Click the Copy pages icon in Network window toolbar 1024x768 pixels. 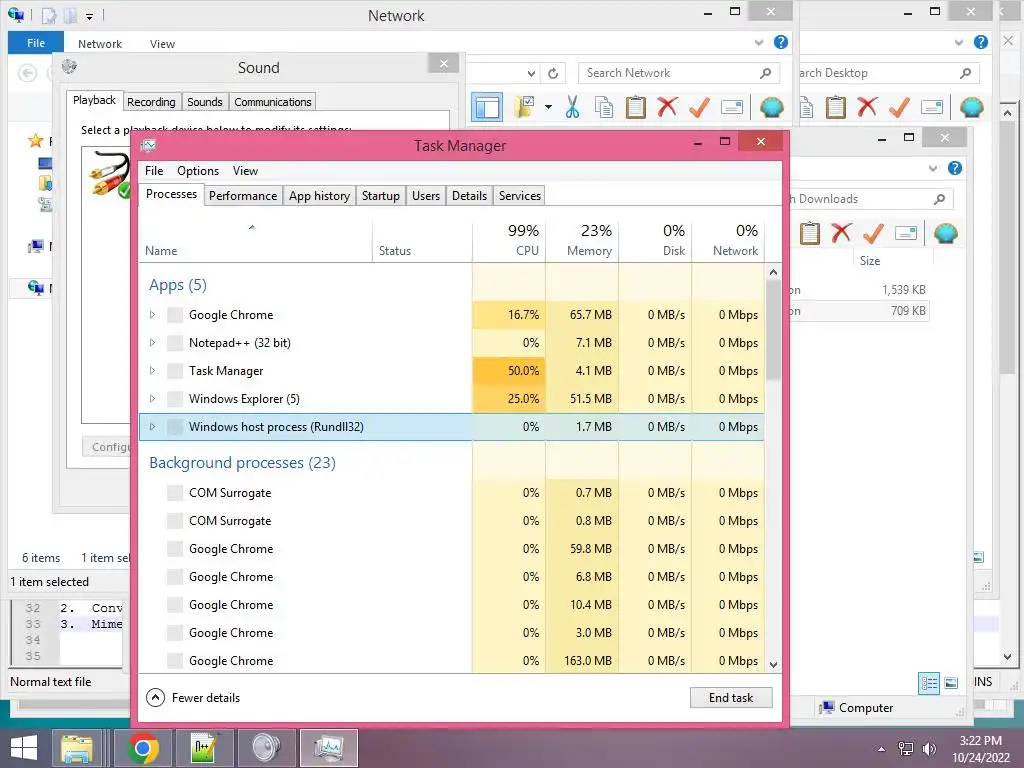click(604, 107)
